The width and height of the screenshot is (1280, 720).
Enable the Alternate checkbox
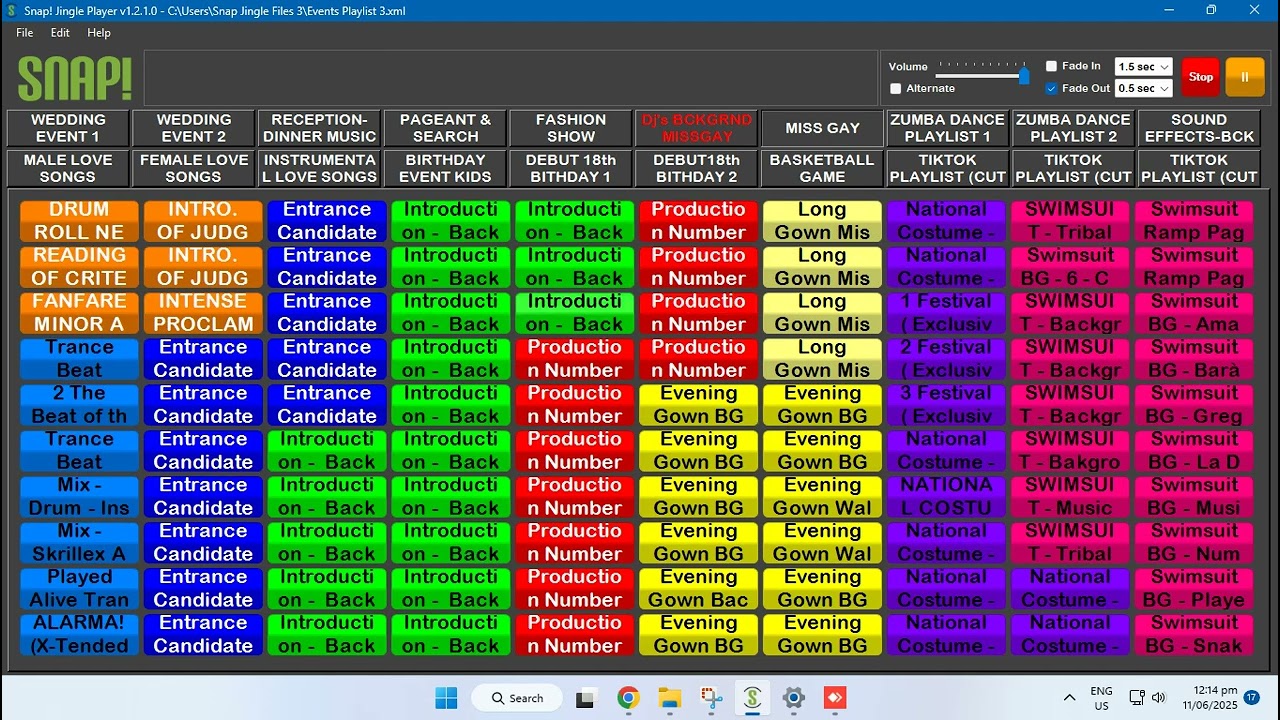pos(895,88)
